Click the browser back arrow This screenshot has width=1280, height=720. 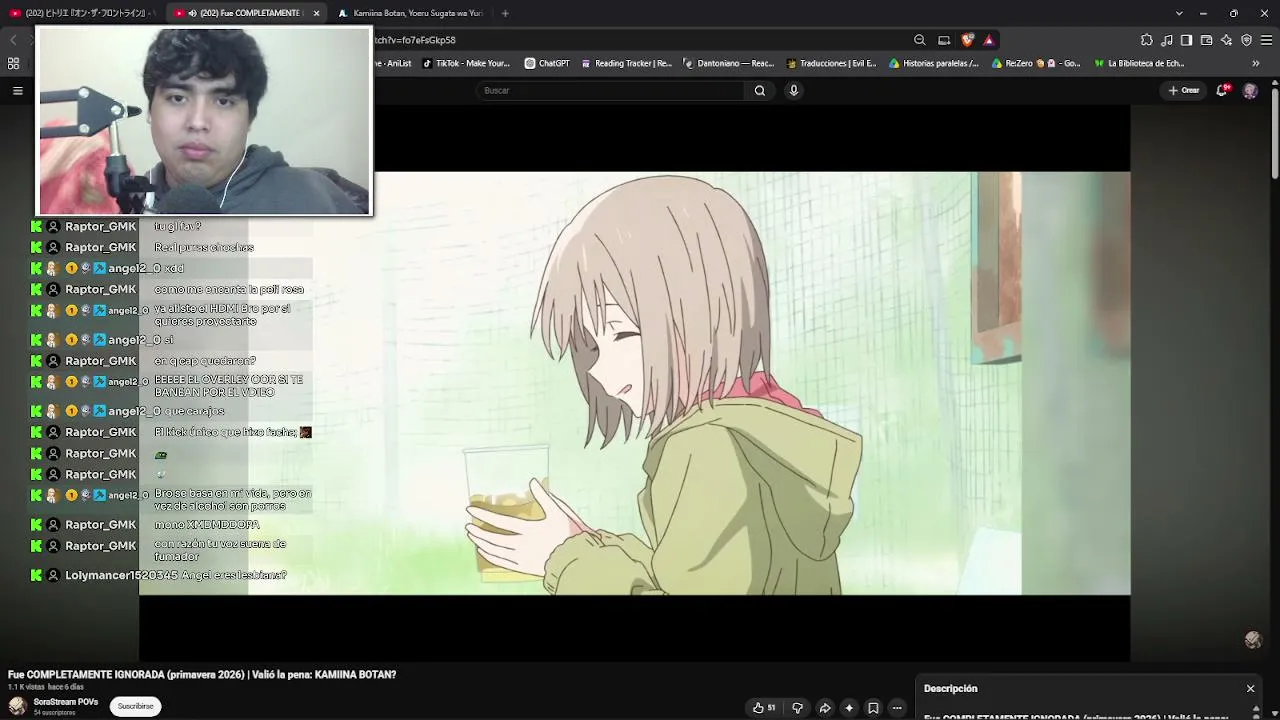point(13,40)
